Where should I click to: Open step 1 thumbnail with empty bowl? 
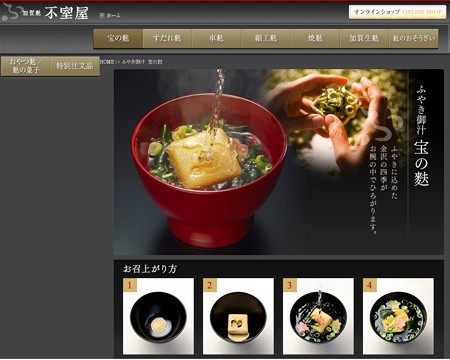coord(158,316)
